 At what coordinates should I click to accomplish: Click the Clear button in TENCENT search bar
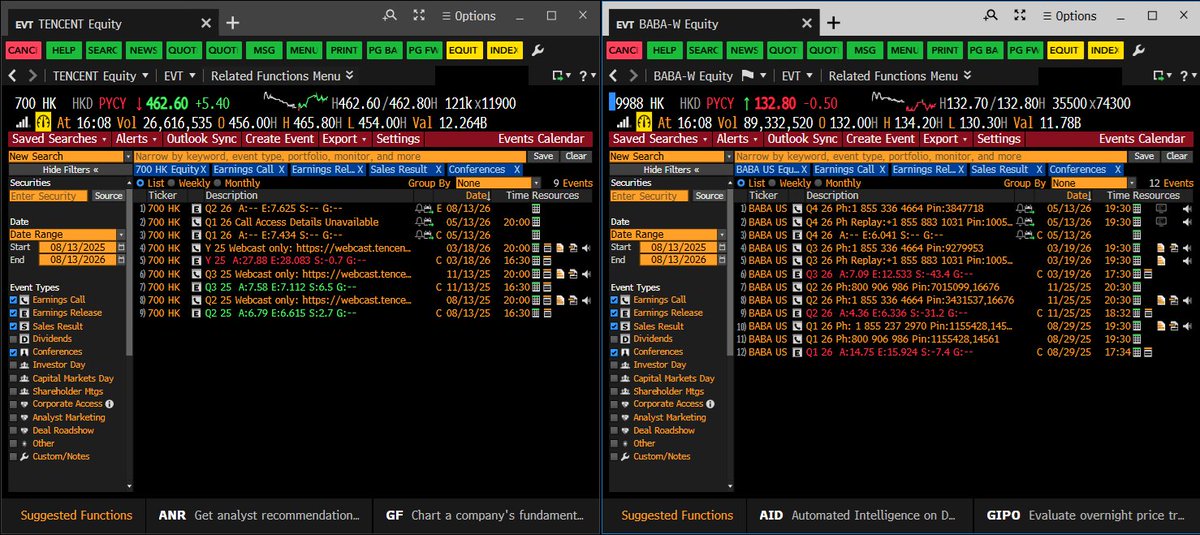tap(576, 156)
